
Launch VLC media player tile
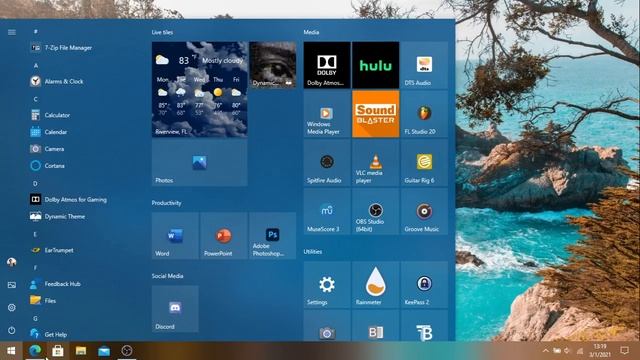coord(376,162)
